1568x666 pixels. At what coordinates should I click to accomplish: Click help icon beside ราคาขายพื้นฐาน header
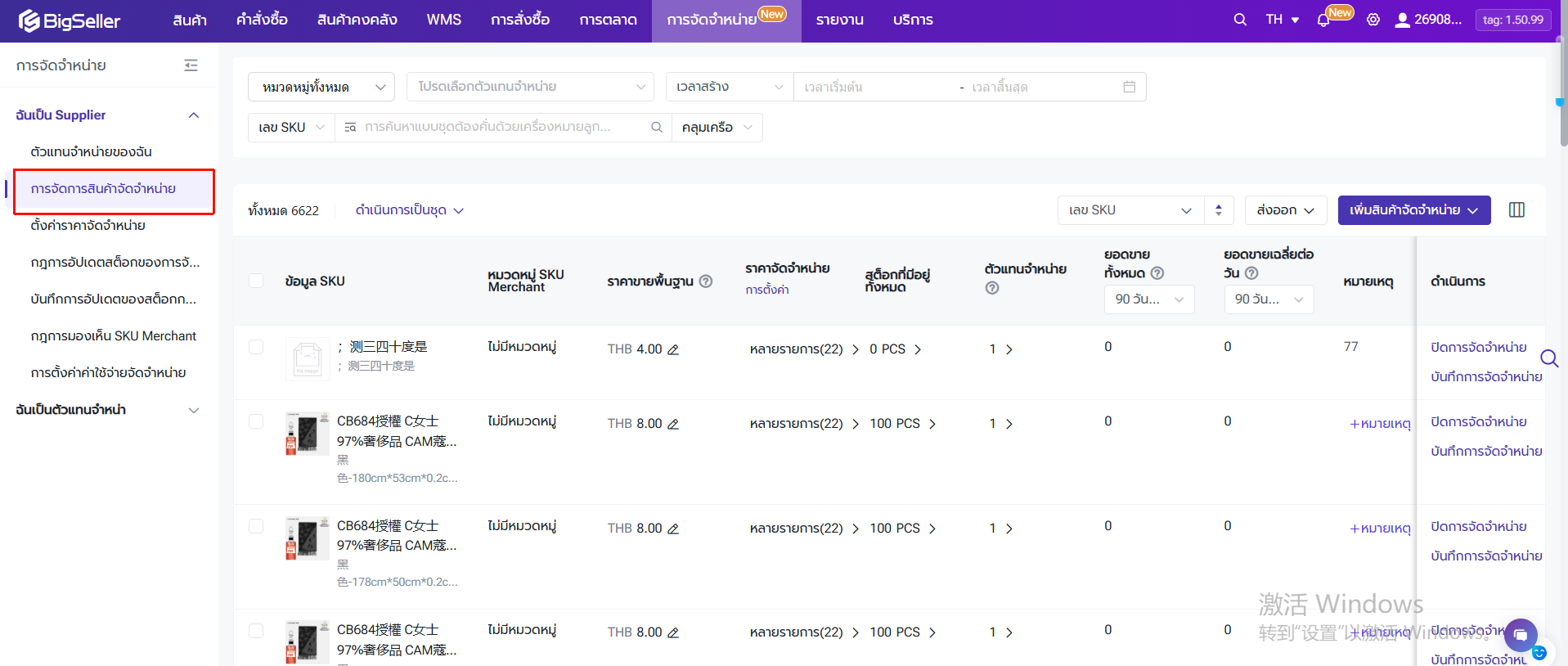tap(706, 281)
